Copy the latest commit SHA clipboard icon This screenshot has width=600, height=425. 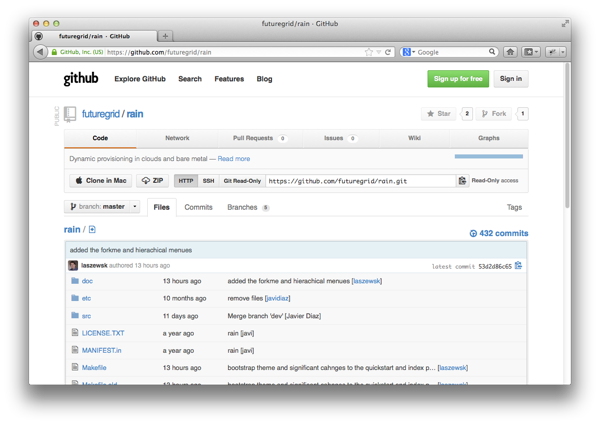point(518,265)
